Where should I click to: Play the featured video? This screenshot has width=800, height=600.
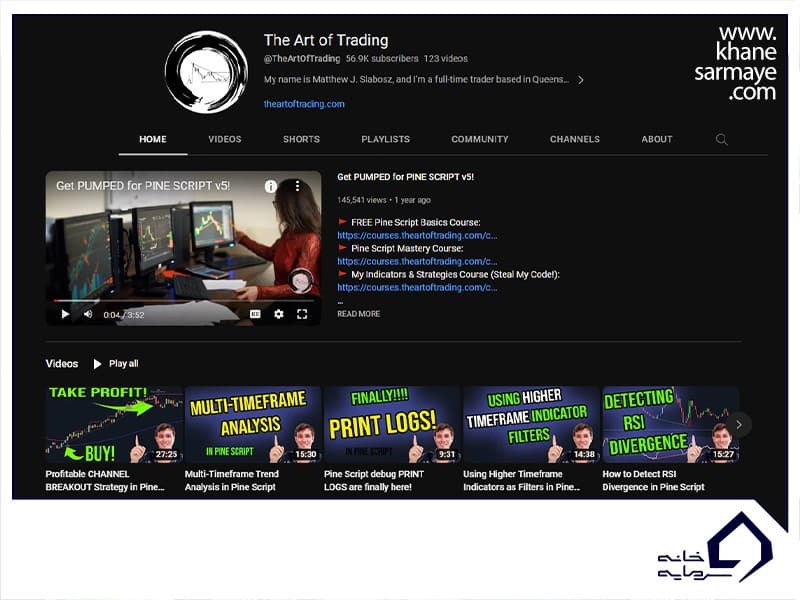tap(65, 314)
